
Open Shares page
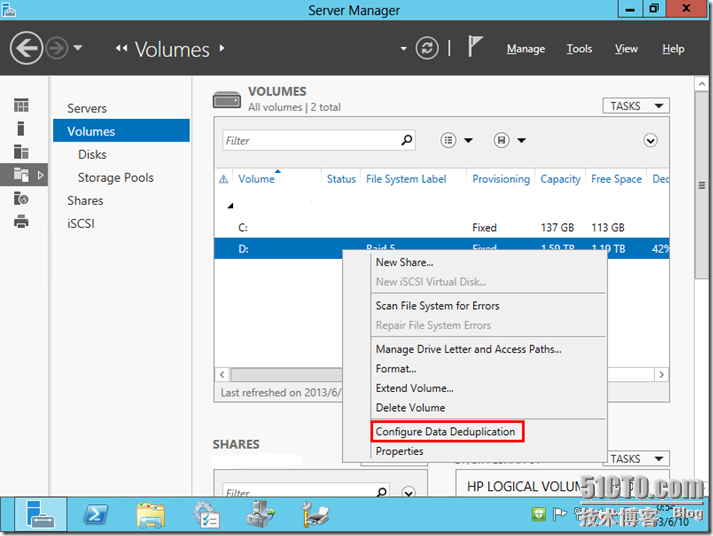click(x=85, y=200)
